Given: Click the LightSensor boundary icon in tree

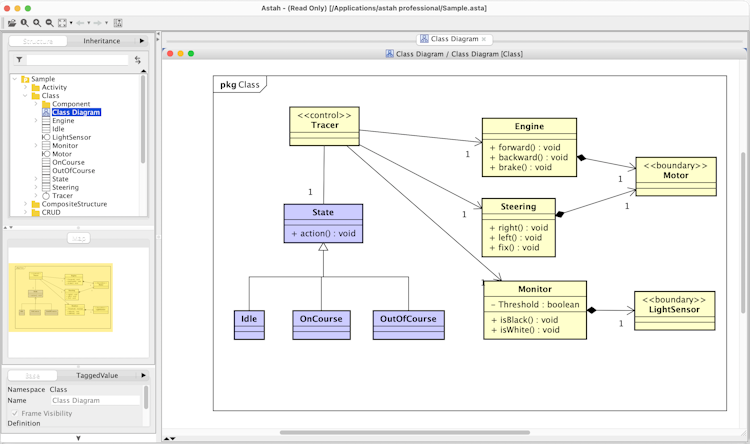Looking at the screenshot, I should tap(46, 137).
